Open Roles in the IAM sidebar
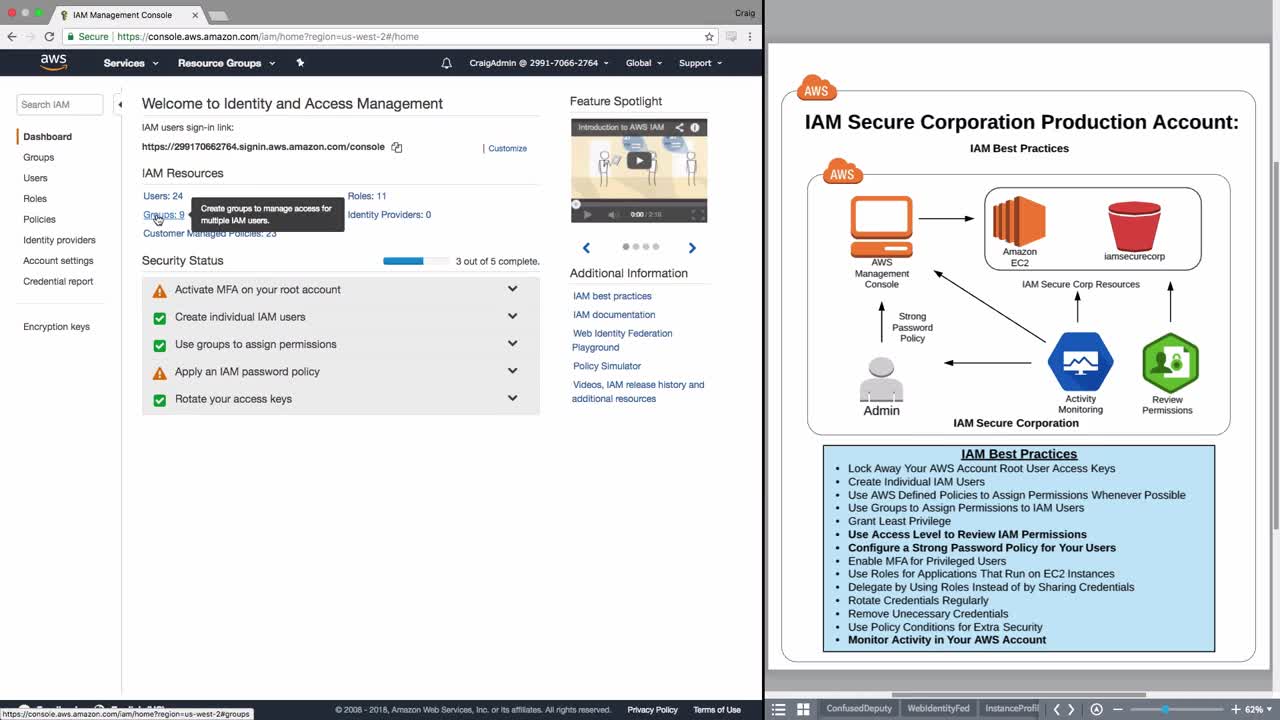The image size is (1280, 720). [35, 199]
